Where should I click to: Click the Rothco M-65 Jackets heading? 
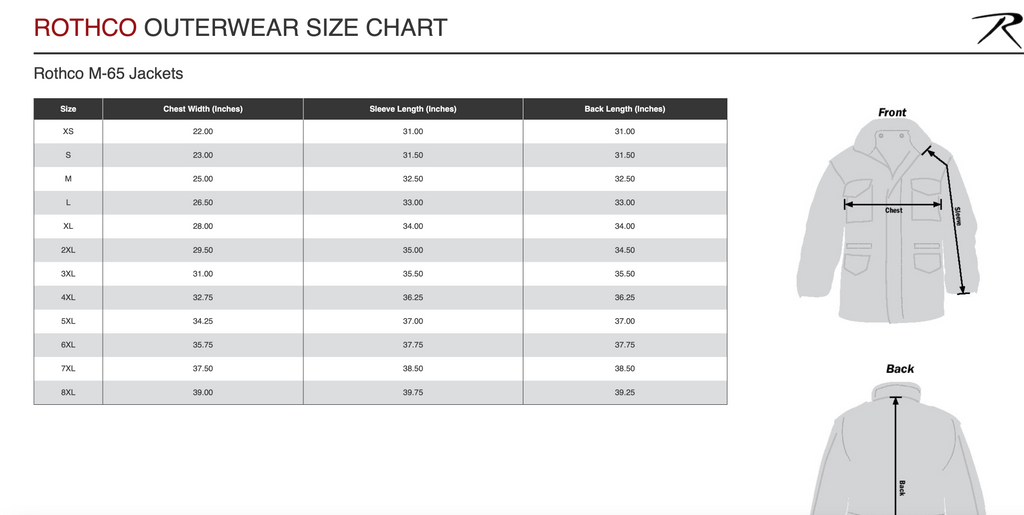tap(108, 73)
